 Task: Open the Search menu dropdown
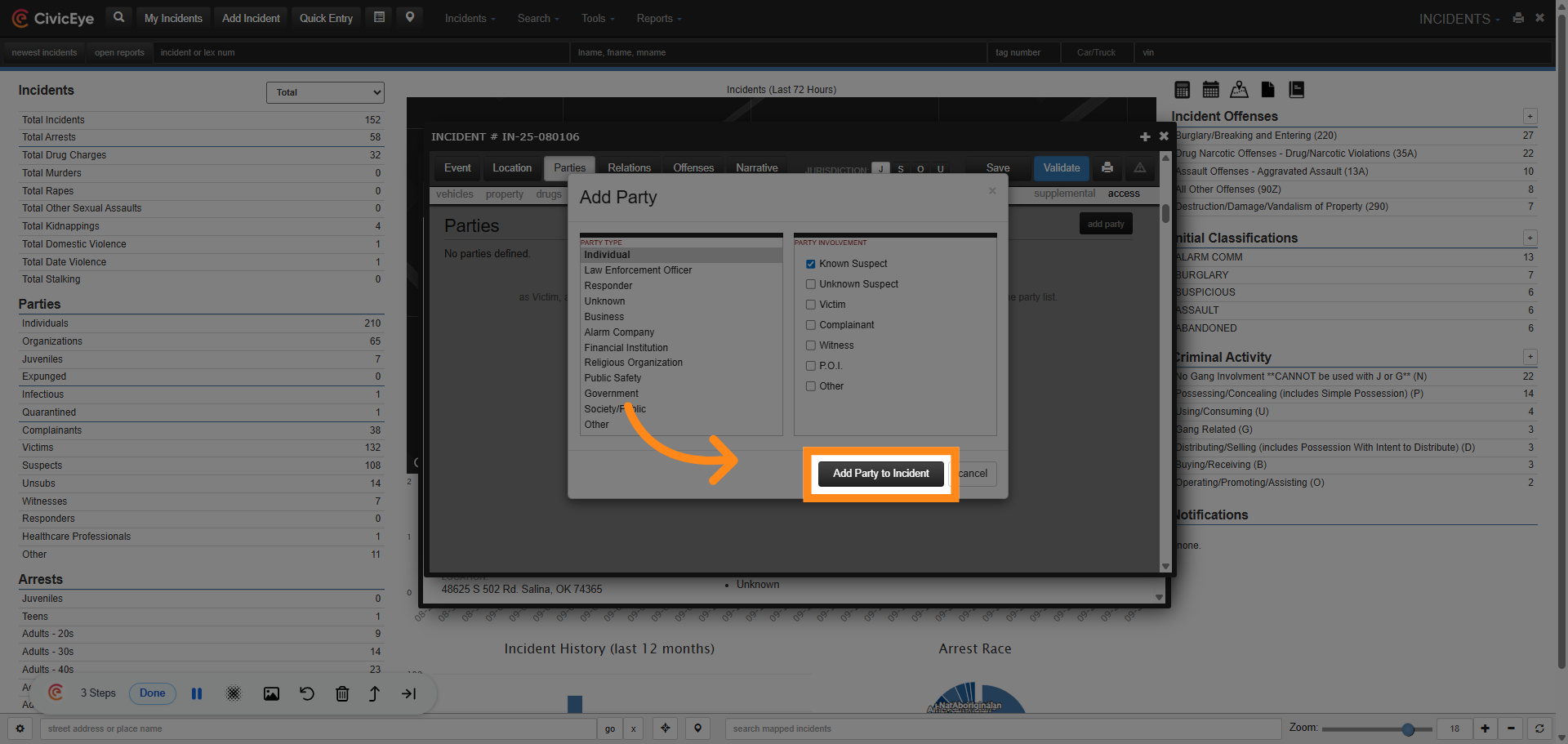click(538, 18)
